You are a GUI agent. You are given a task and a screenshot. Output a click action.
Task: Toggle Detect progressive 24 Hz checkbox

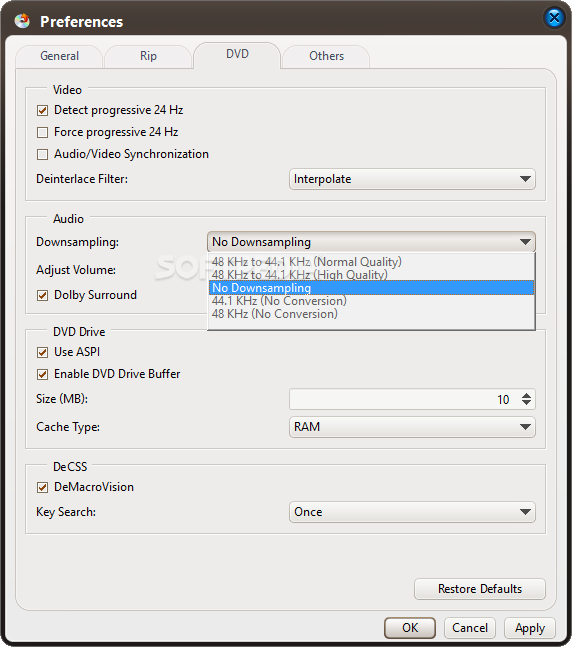pos(42,111)
